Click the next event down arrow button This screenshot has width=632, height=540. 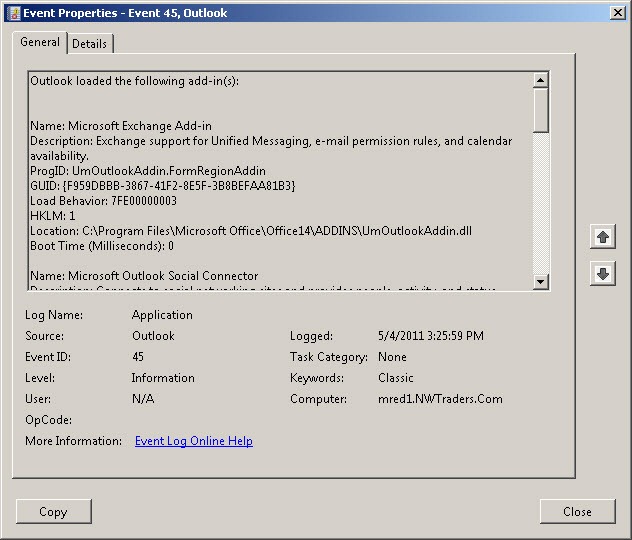tap(603, 274)
